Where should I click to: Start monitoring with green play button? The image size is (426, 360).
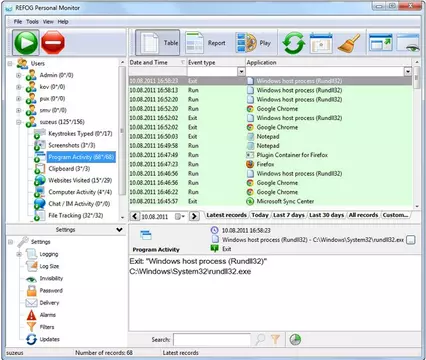(26, 42)
